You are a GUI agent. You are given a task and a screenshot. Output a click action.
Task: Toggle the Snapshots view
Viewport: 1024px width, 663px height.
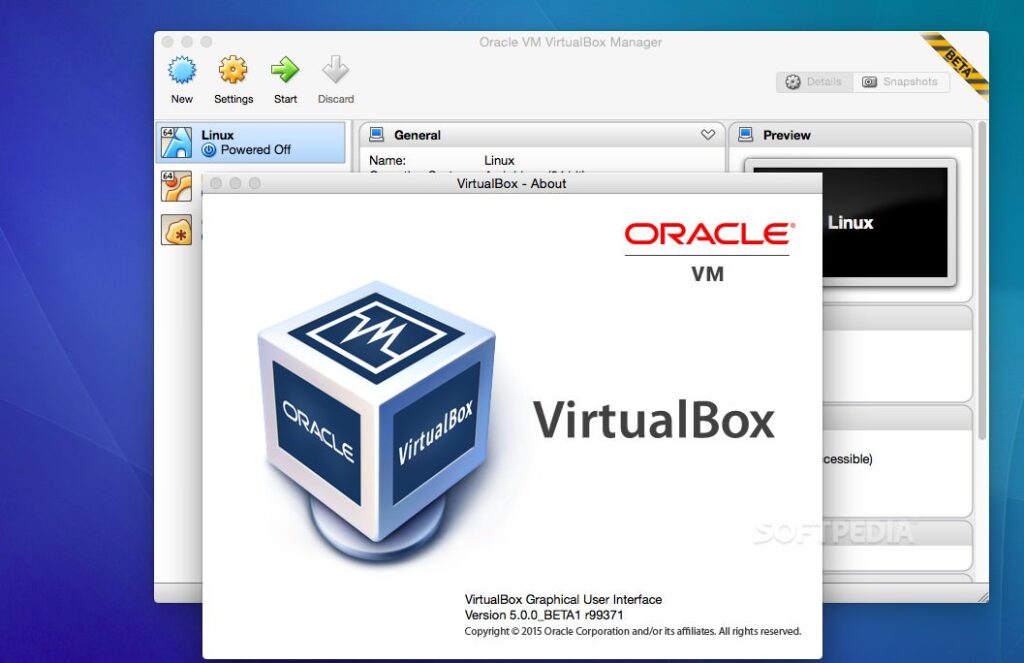[901, 82]
